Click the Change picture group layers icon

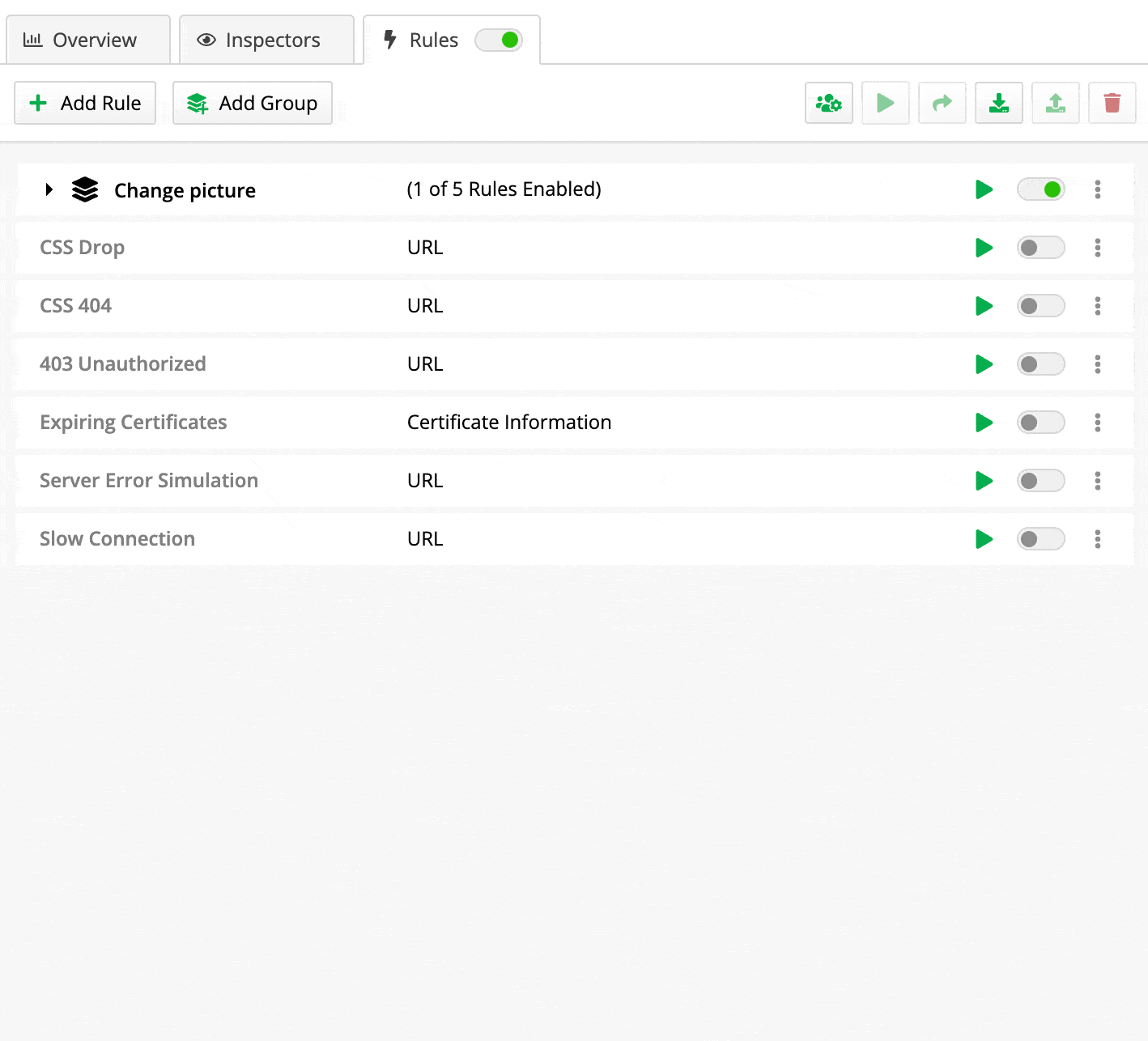click(x=85, y=189)
